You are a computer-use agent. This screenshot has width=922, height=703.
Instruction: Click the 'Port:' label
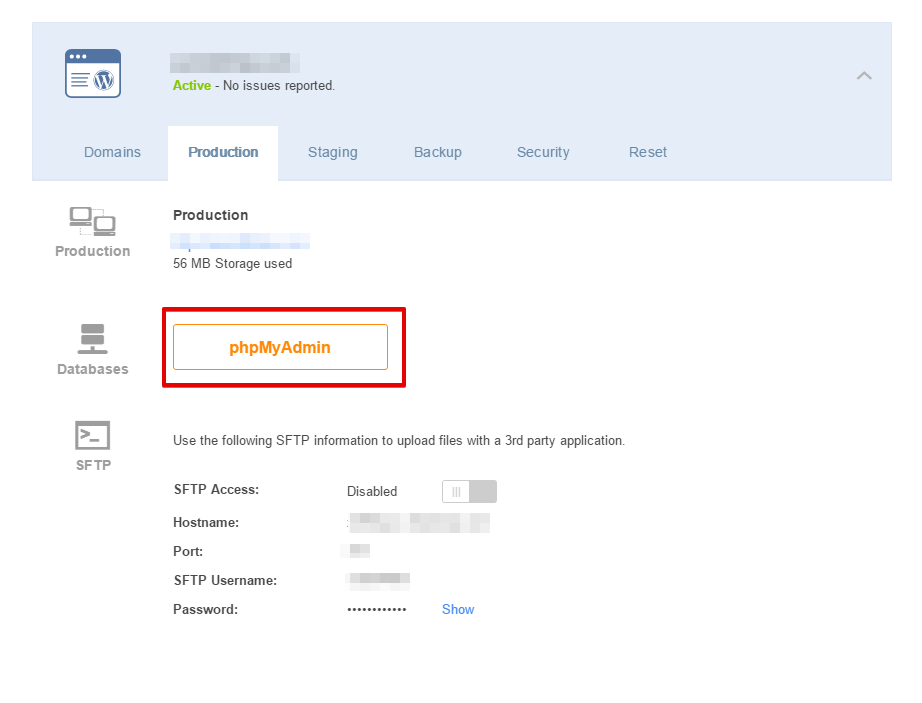coord(188,551)
